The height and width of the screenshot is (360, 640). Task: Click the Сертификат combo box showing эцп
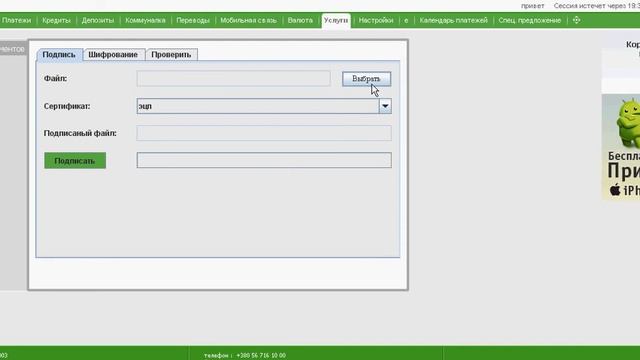point(264,106)
